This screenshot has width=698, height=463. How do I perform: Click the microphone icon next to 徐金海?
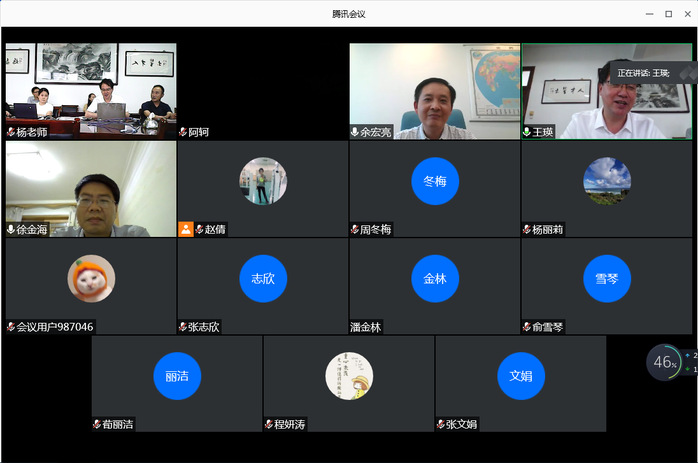(11, 229)
